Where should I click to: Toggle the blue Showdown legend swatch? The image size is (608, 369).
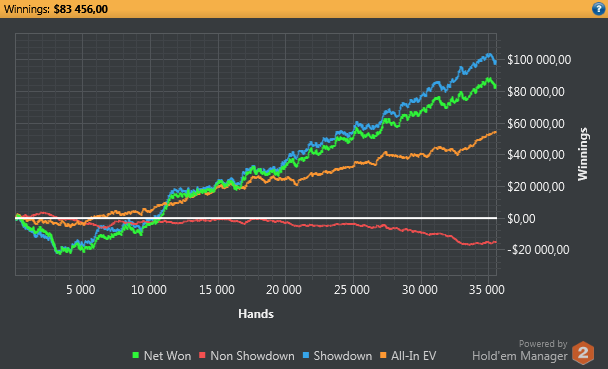coord(306,355)
